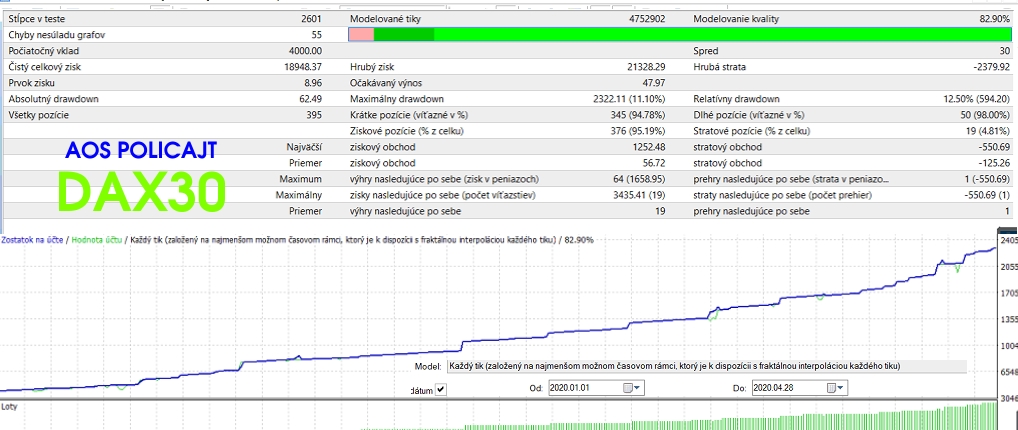Click the Spred value 30
1018x430 pixels.
(1005, 51)
